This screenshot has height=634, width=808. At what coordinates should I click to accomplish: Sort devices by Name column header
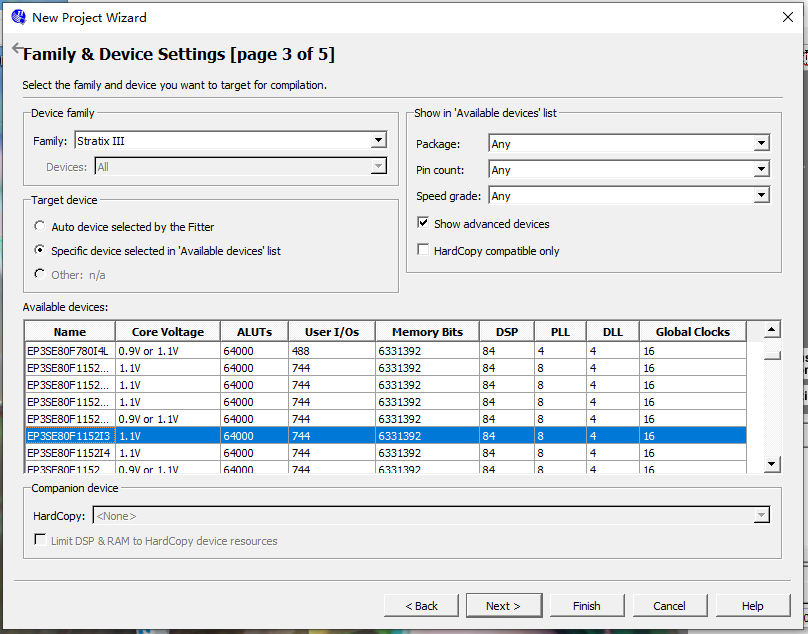(70, 332)
